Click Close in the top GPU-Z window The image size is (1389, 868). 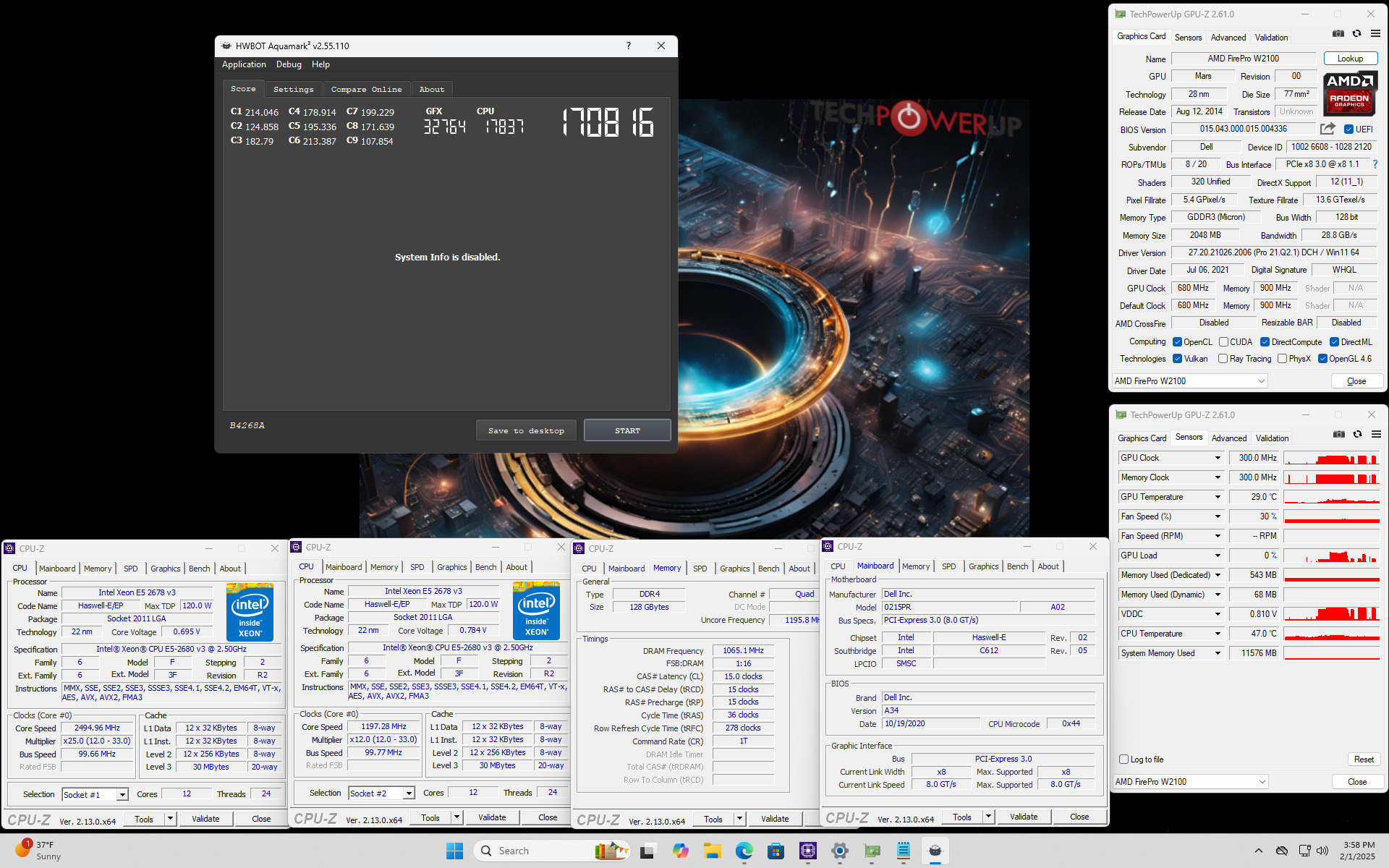click(x=1356, y=381)
